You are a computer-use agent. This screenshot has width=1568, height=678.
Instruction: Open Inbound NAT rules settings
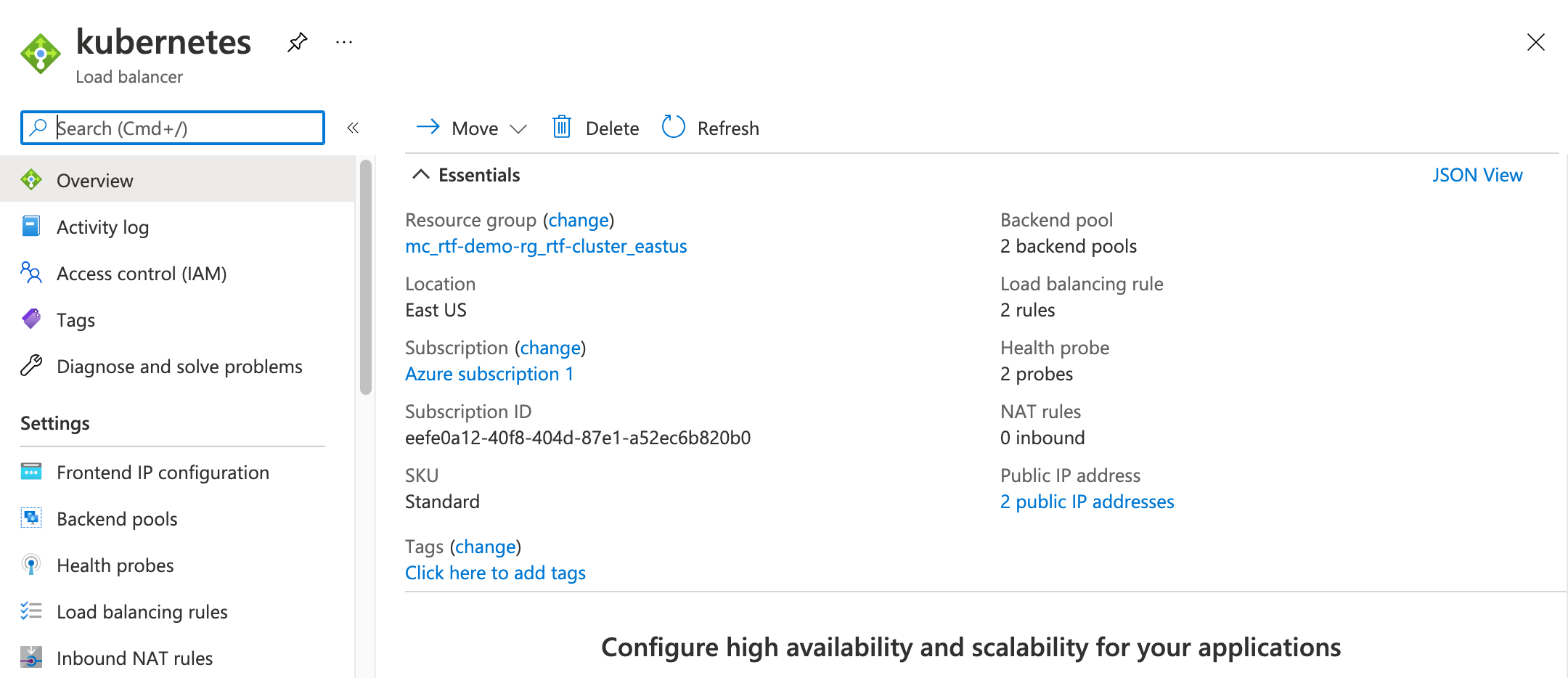click(x=134, y=658)
